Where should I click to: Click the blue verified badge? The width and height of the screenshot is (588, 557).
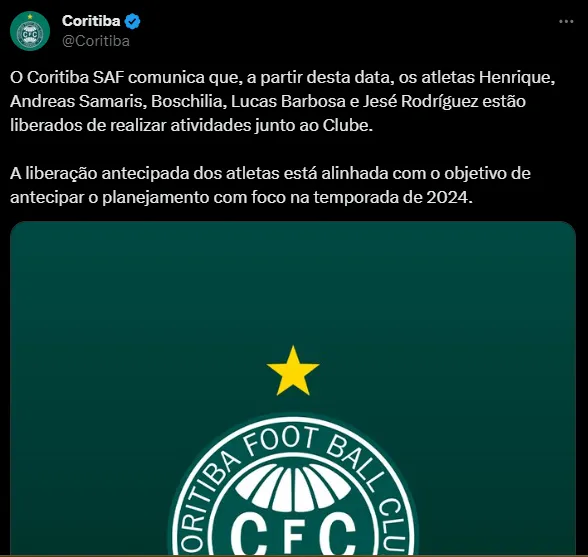[132, 21]
